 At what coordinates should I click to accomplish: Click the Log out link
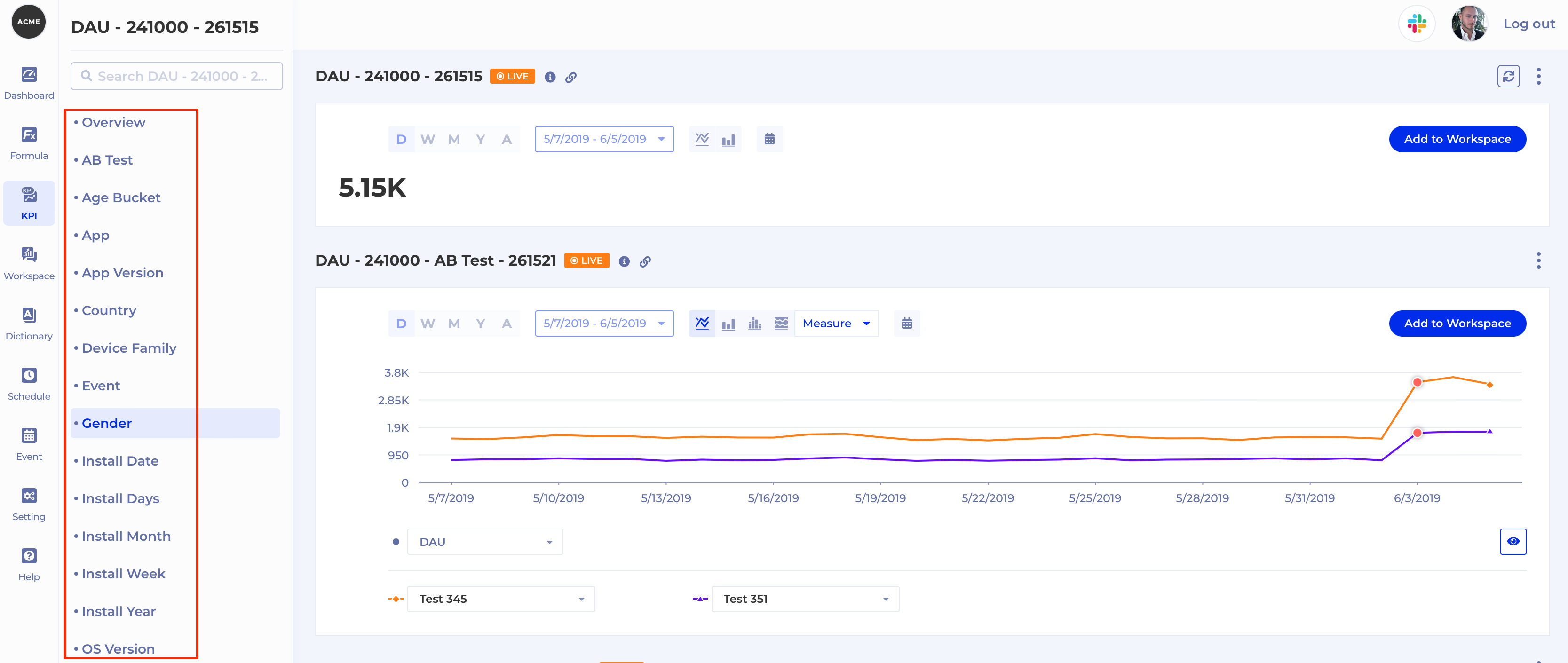pos(1528,24)
